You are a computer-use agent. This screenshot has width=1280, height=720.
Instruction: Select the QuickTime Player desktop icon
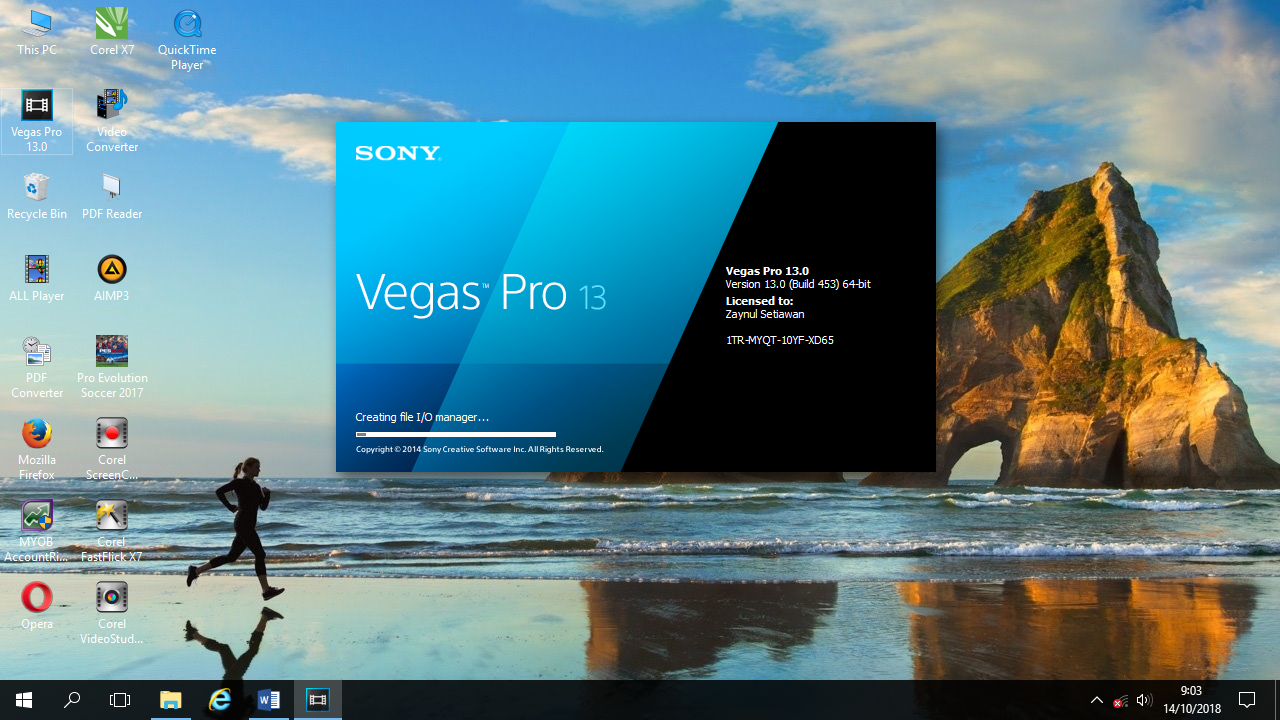pos(187,40)
